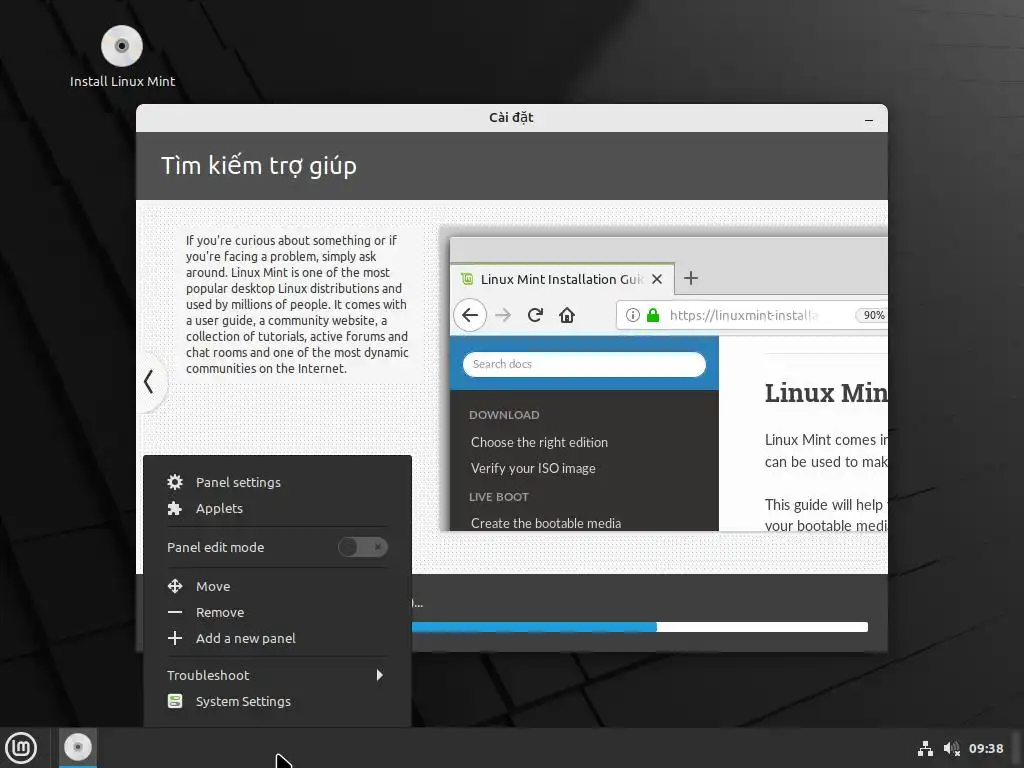Viewport: 1024px width, 768px height.
Task: Click the https://linuxmint-installa address field
Action: tap(744, 315)
